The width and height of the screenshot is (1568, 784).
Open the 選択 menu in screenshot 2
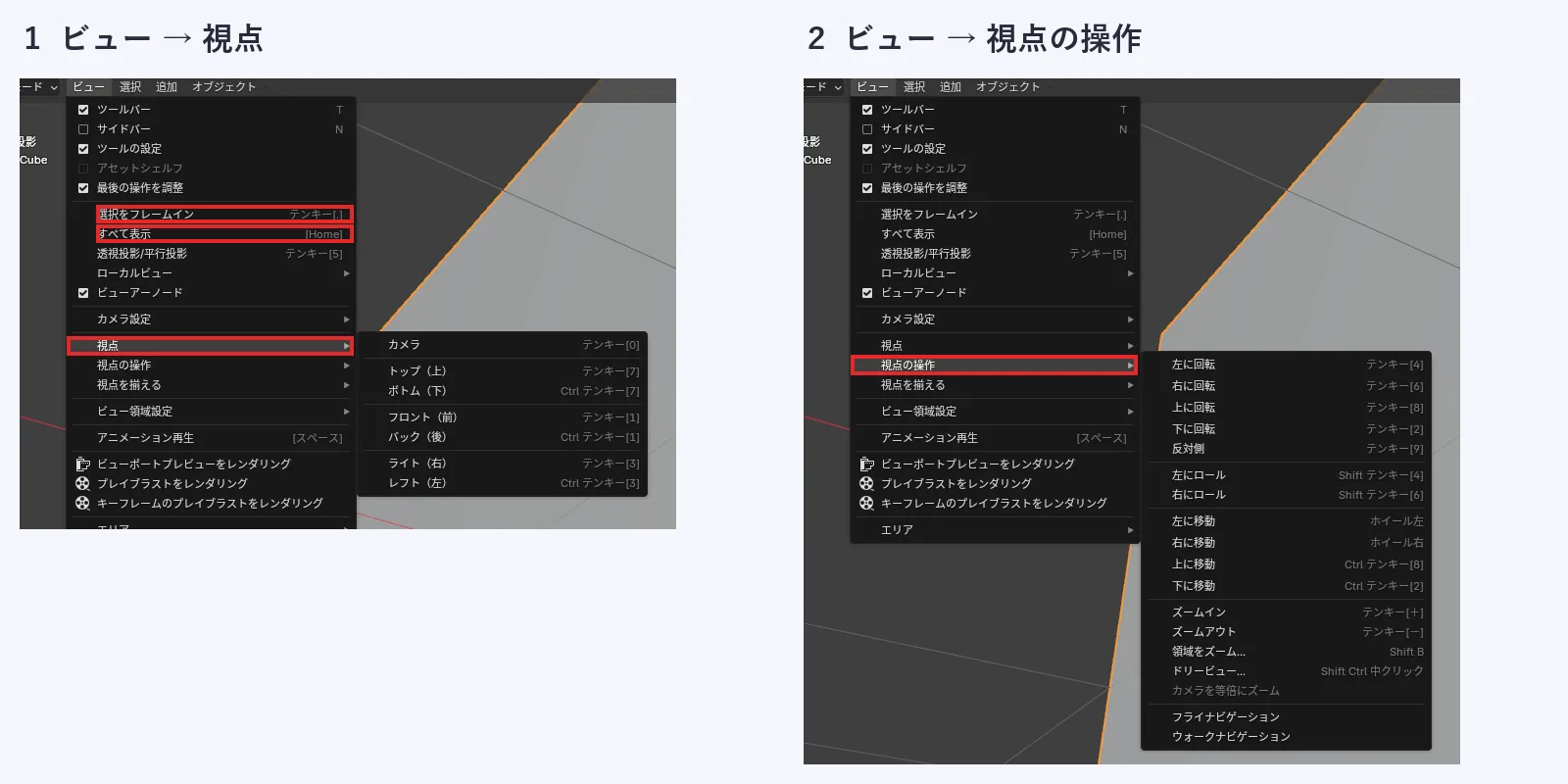(x=914, y=87)
